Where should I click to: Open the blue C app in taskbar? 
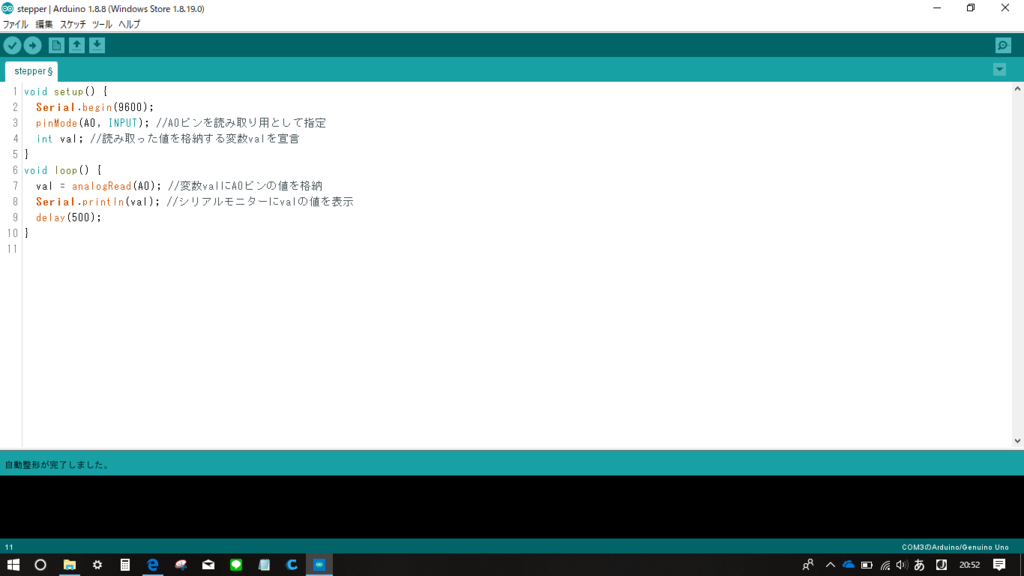tap(292, 565)
